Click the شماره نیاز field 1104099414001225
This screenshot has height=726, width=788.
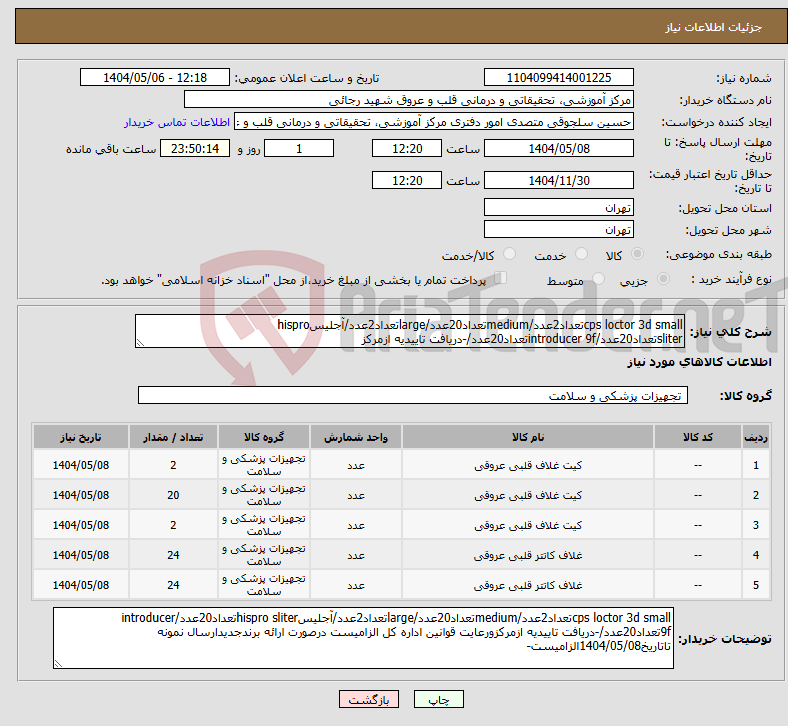coord(558,77)
